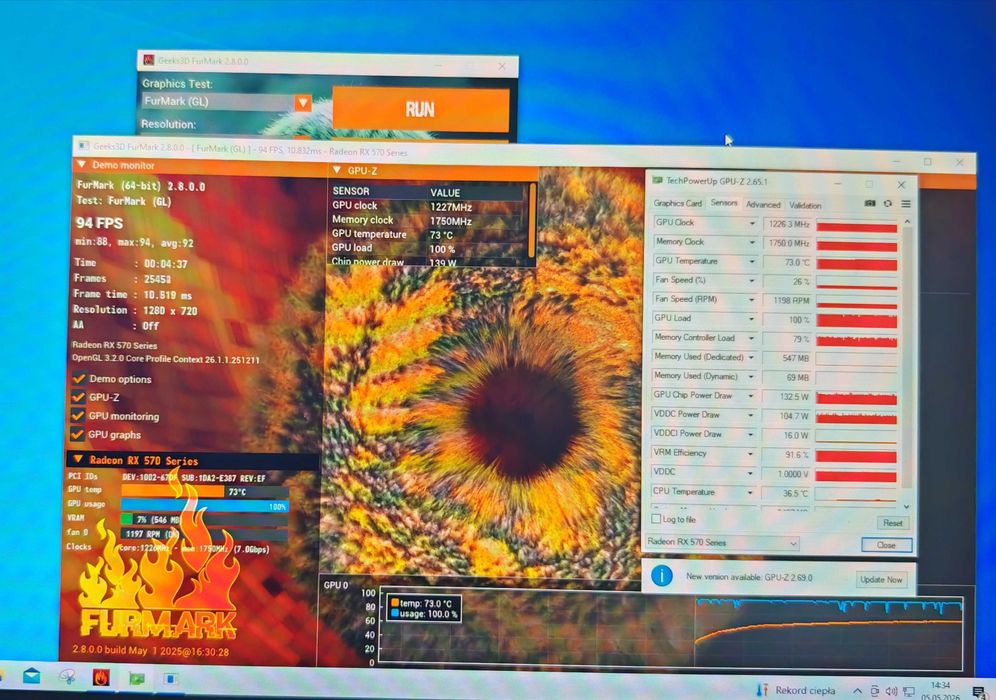
Task: Open the GPU Temperature sensor dropdown
Action: (x=752, y=262)
